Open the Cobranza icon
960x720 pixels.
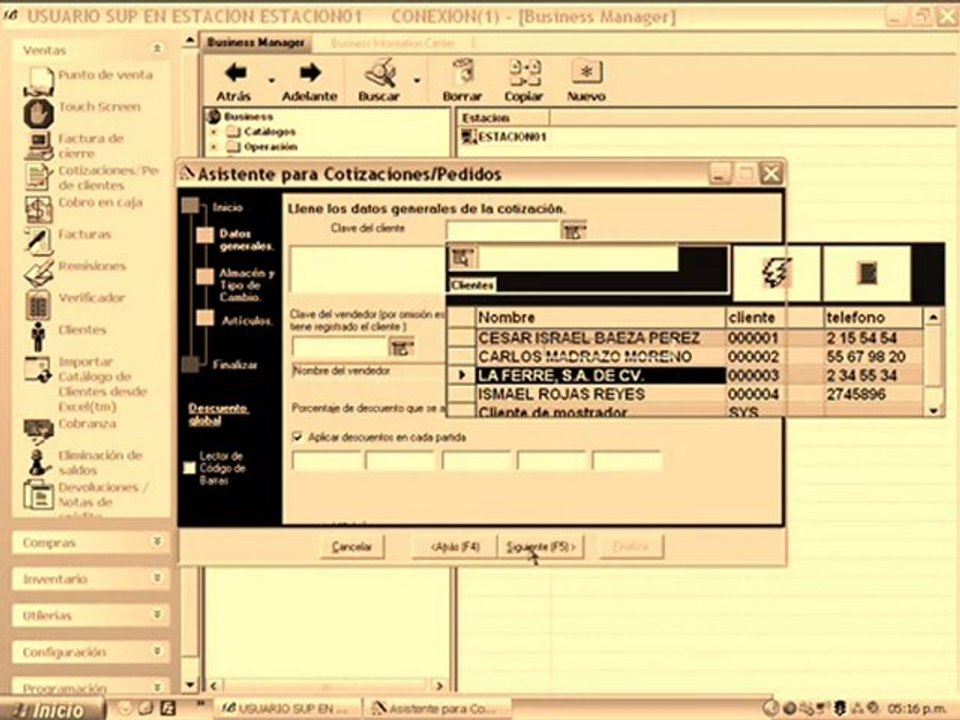(x=39, y=432)
